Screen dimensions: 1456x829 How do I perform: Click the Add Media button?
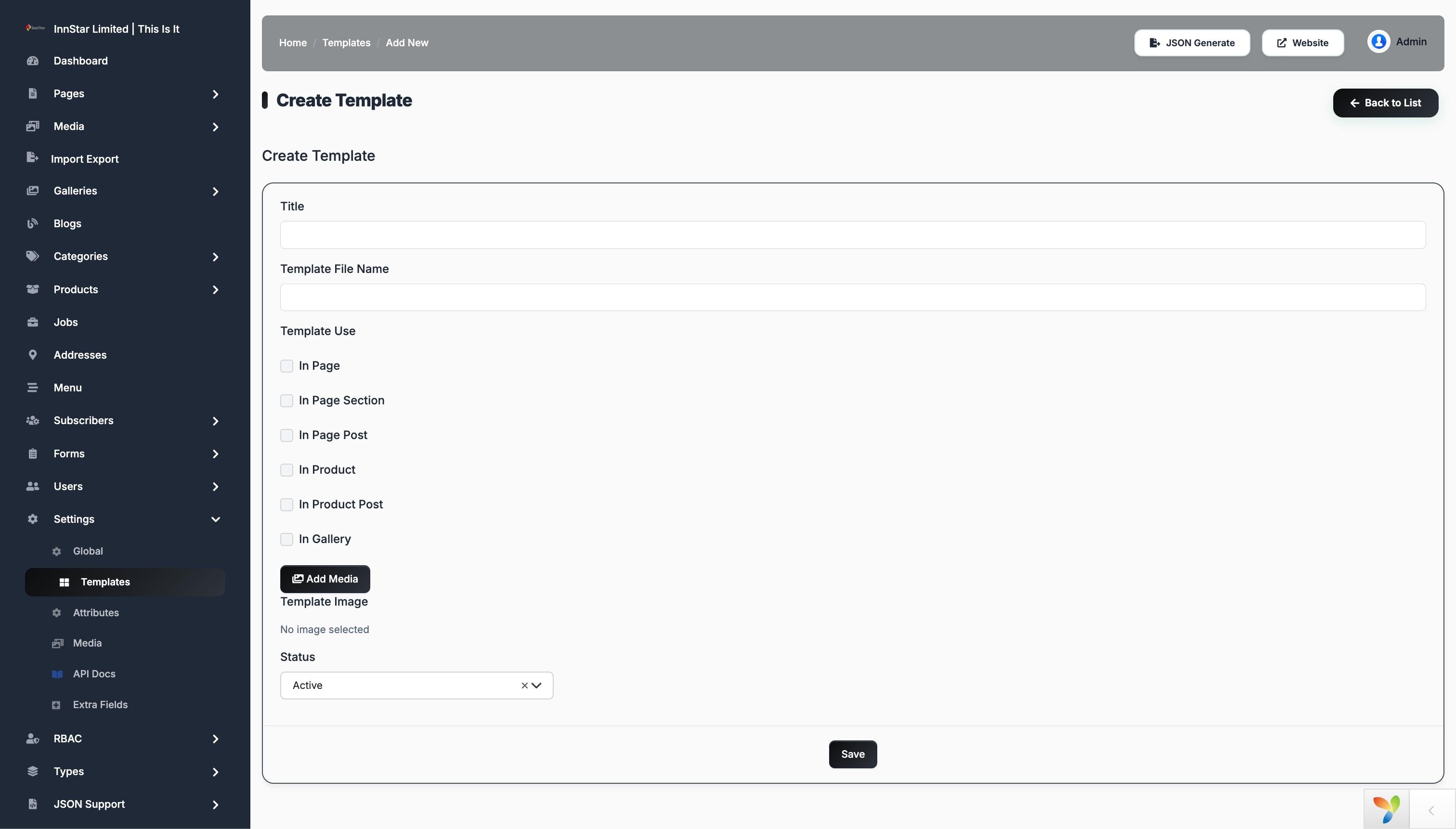click(325, 579)
